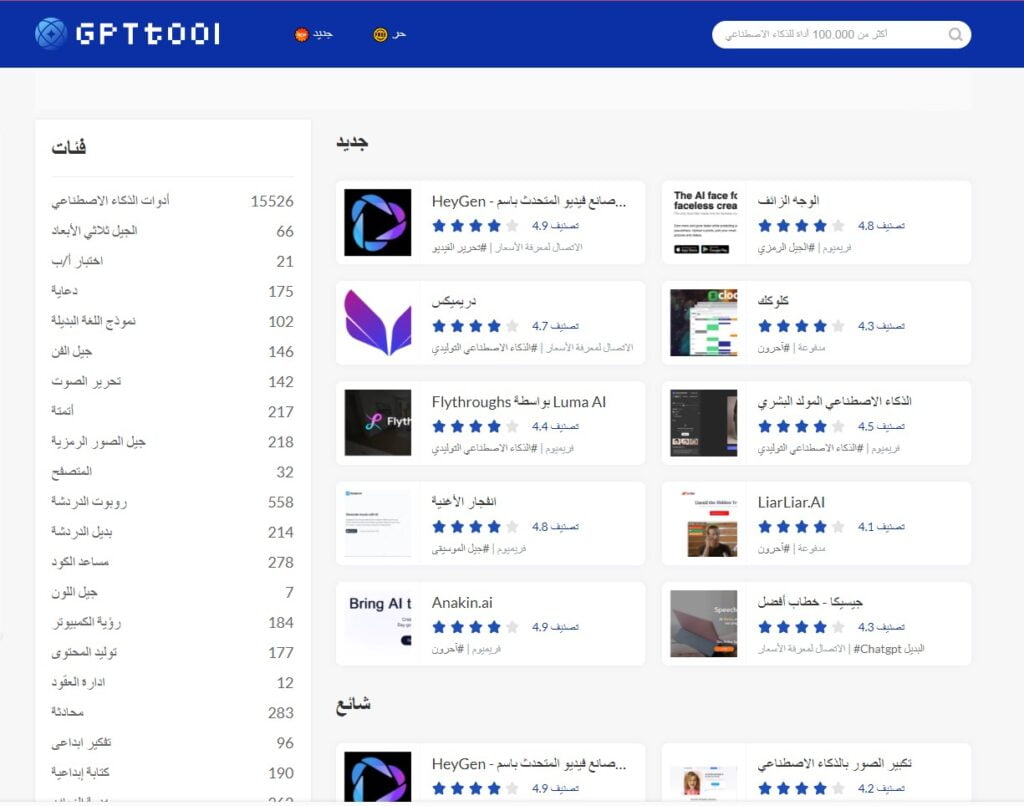Click the حر coin icon in header
Screen dimensions: 1024x806
pos(380,35)
